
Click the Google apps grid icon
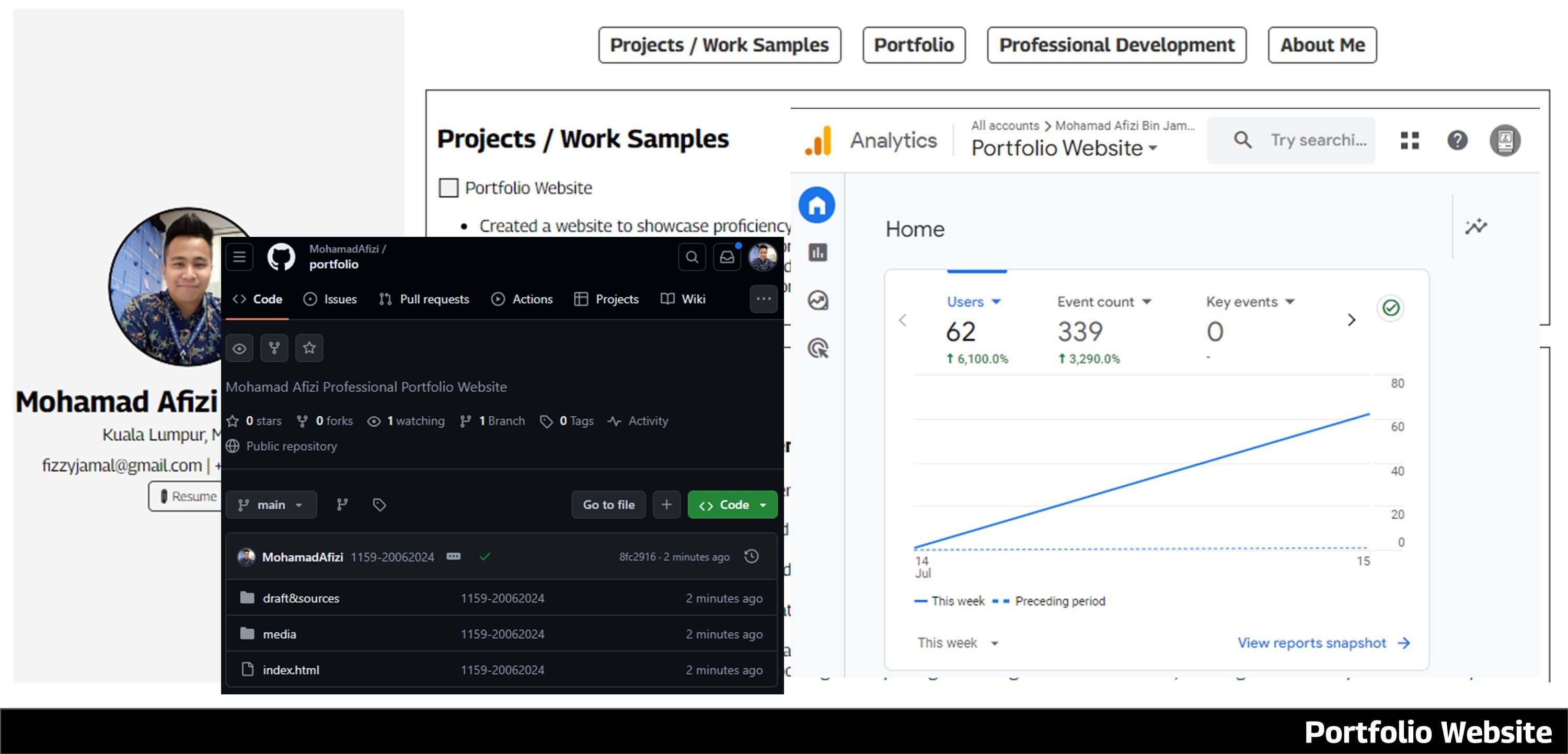pyautogui.click(x=1410, y=141)
